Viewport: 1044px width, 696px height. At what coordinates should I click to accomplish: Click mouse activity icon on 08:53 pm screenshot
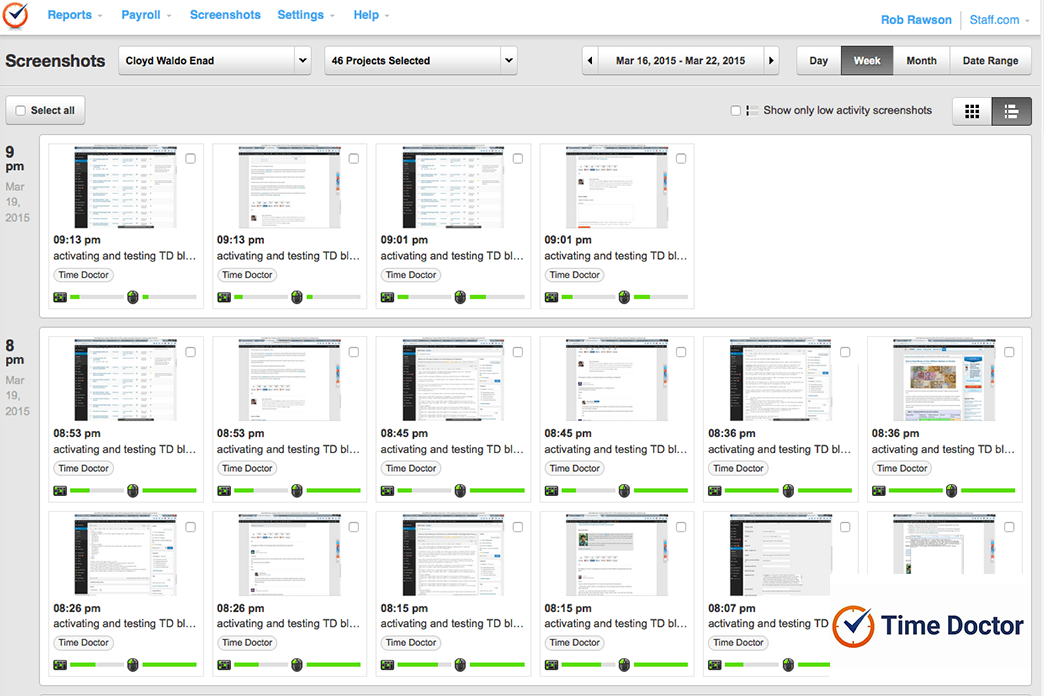132,491
